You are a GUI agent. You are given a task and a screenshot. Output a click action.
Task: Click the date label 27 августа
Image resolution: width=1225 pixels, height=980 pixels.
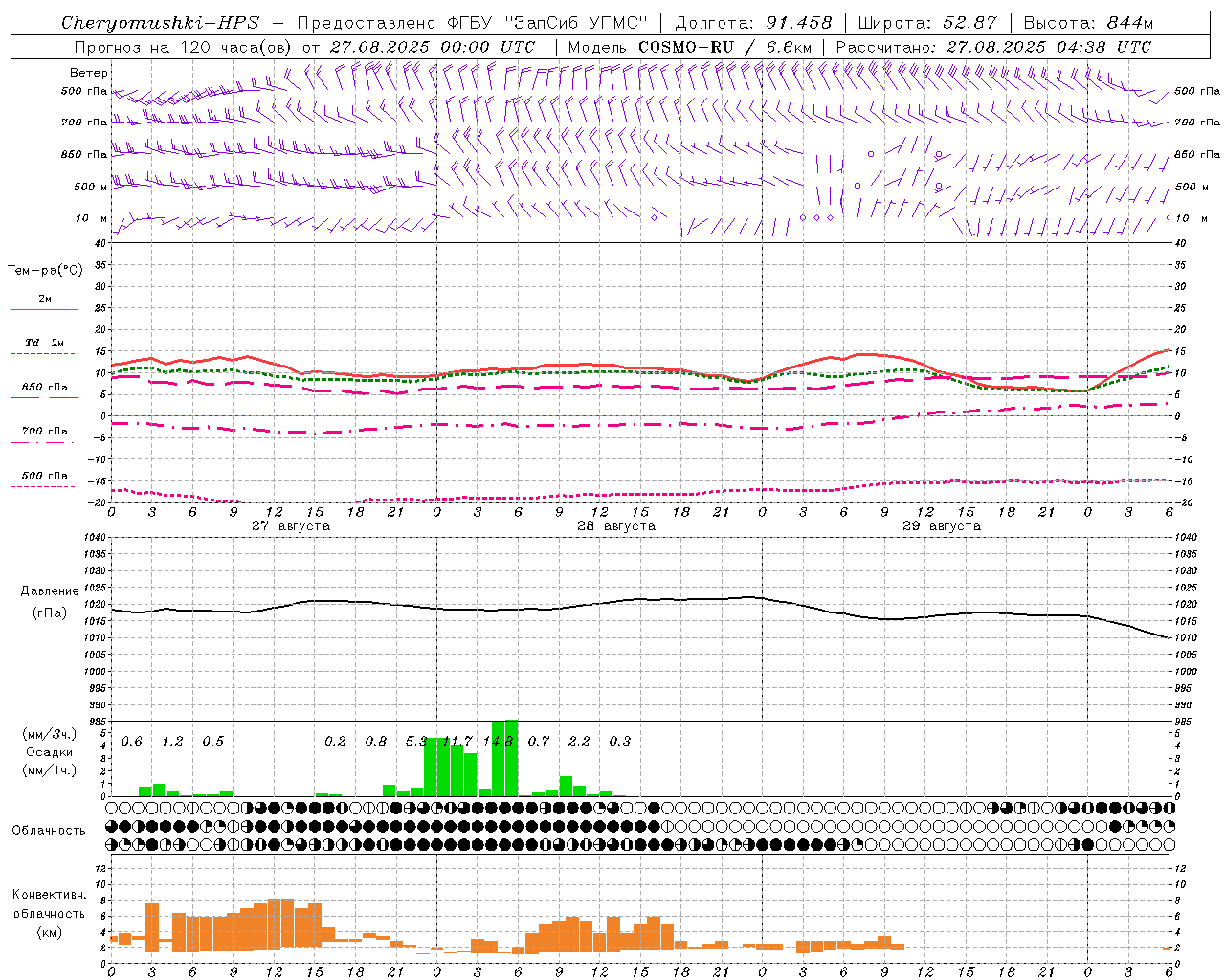click(x=291, y=526)
